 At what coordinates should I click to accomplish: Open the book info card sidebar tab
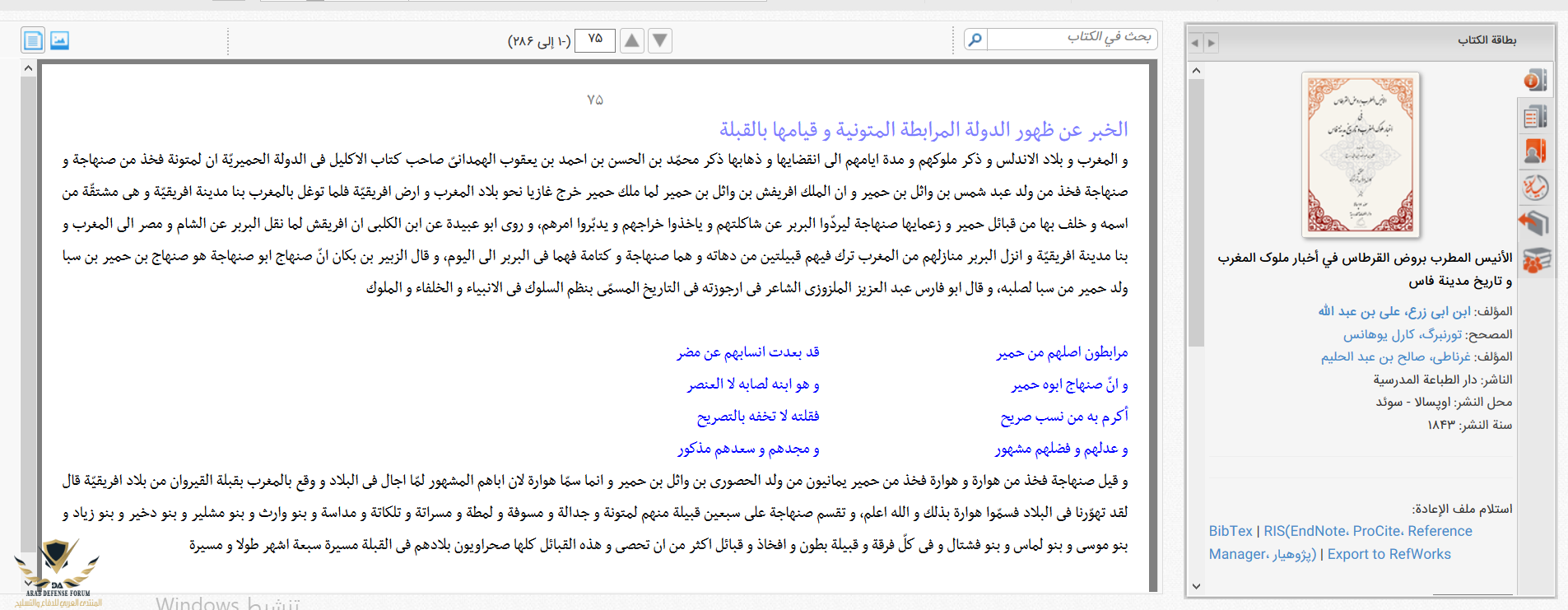click(1535, 80)
